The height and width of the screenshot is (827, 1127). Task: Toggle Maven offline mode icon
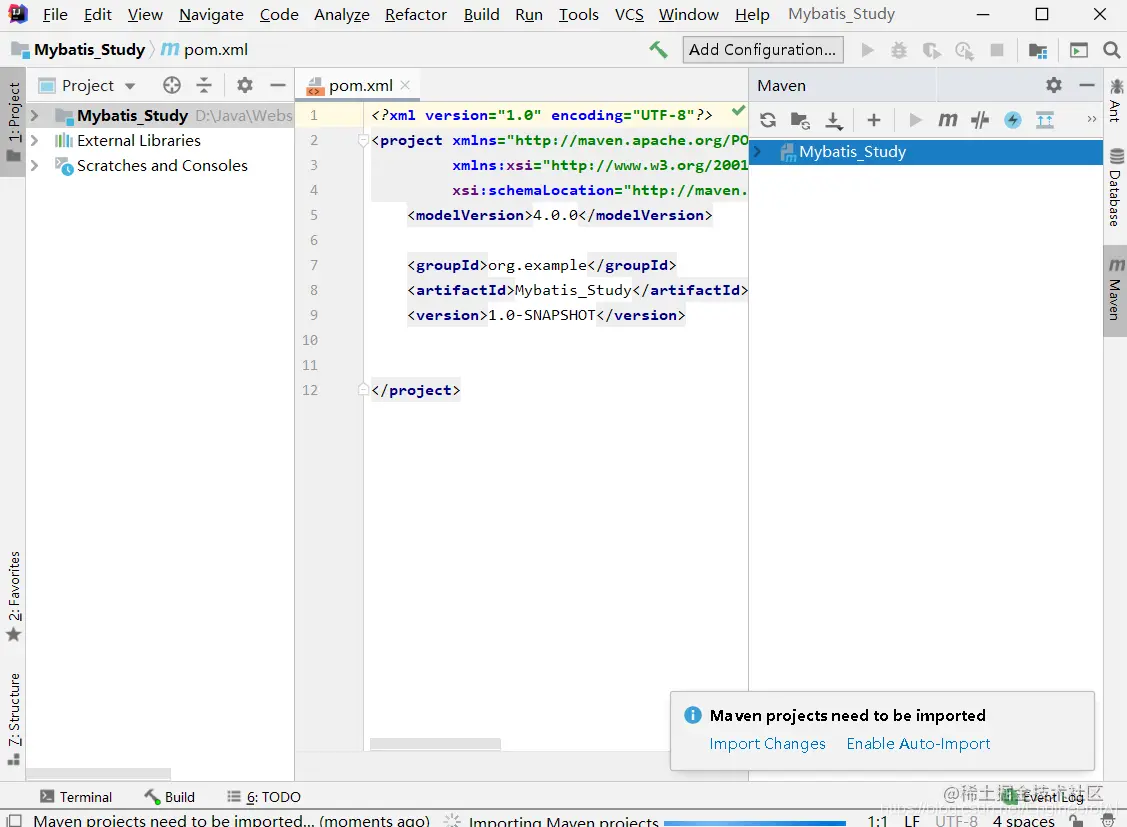click(1013, 120)
